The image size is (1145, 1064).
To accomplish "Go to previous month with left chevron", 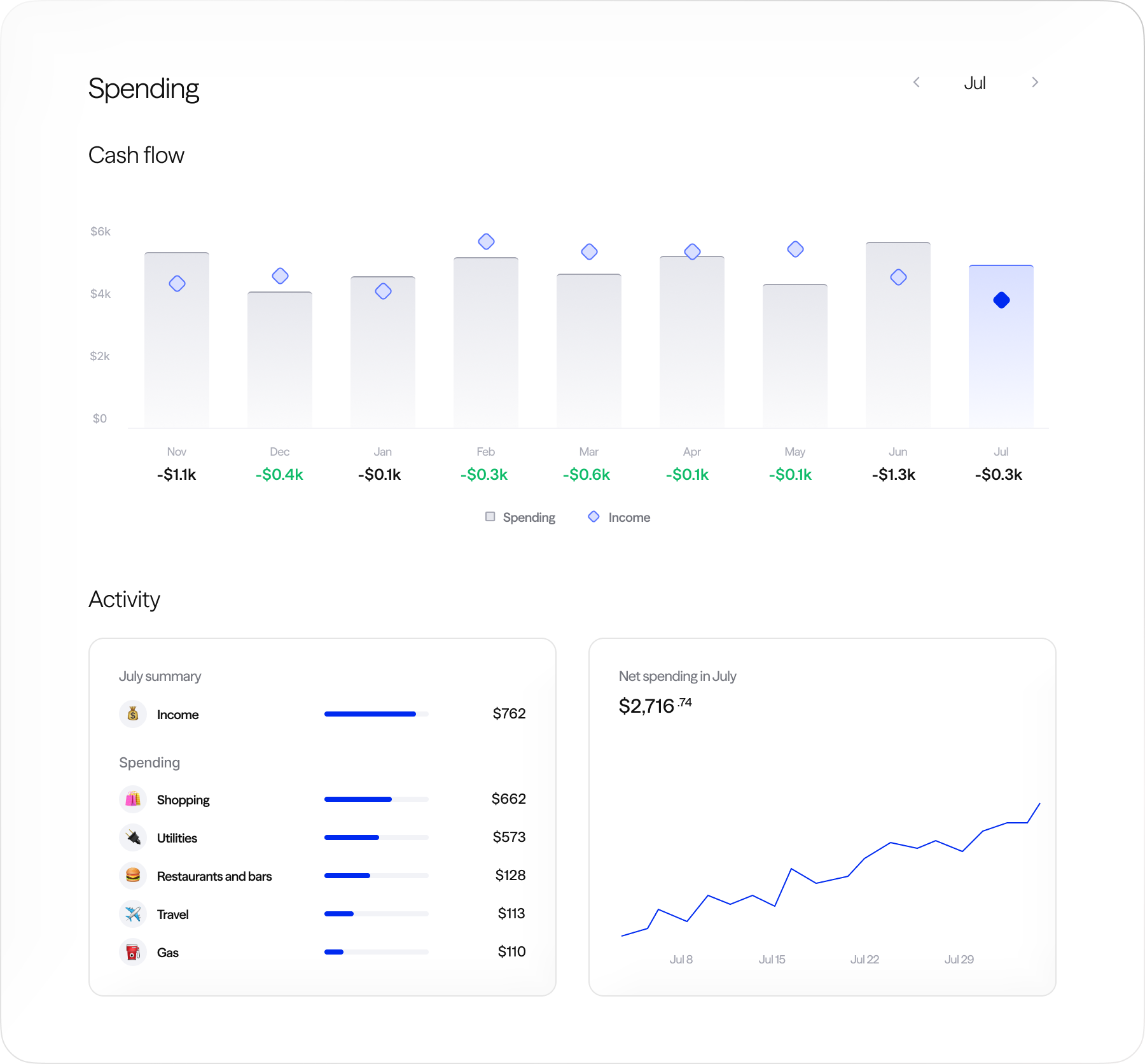I will pyautogui.click(x=917, y=83).
